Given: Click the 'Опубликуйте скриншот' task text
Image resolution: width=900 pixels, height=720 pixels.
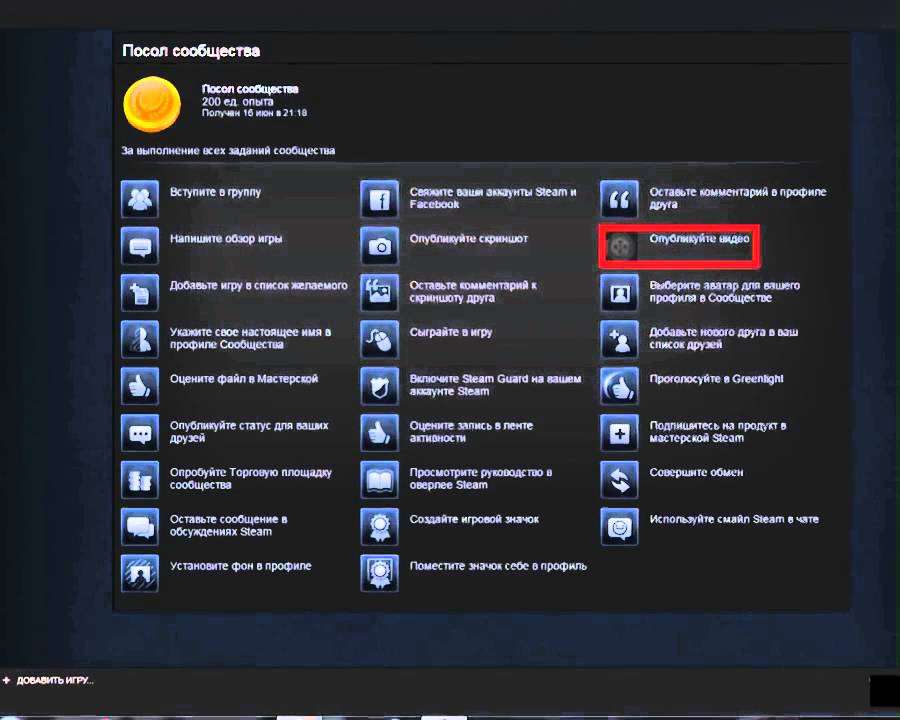Looking at the screenshot, I should click(x=468, y=239).
